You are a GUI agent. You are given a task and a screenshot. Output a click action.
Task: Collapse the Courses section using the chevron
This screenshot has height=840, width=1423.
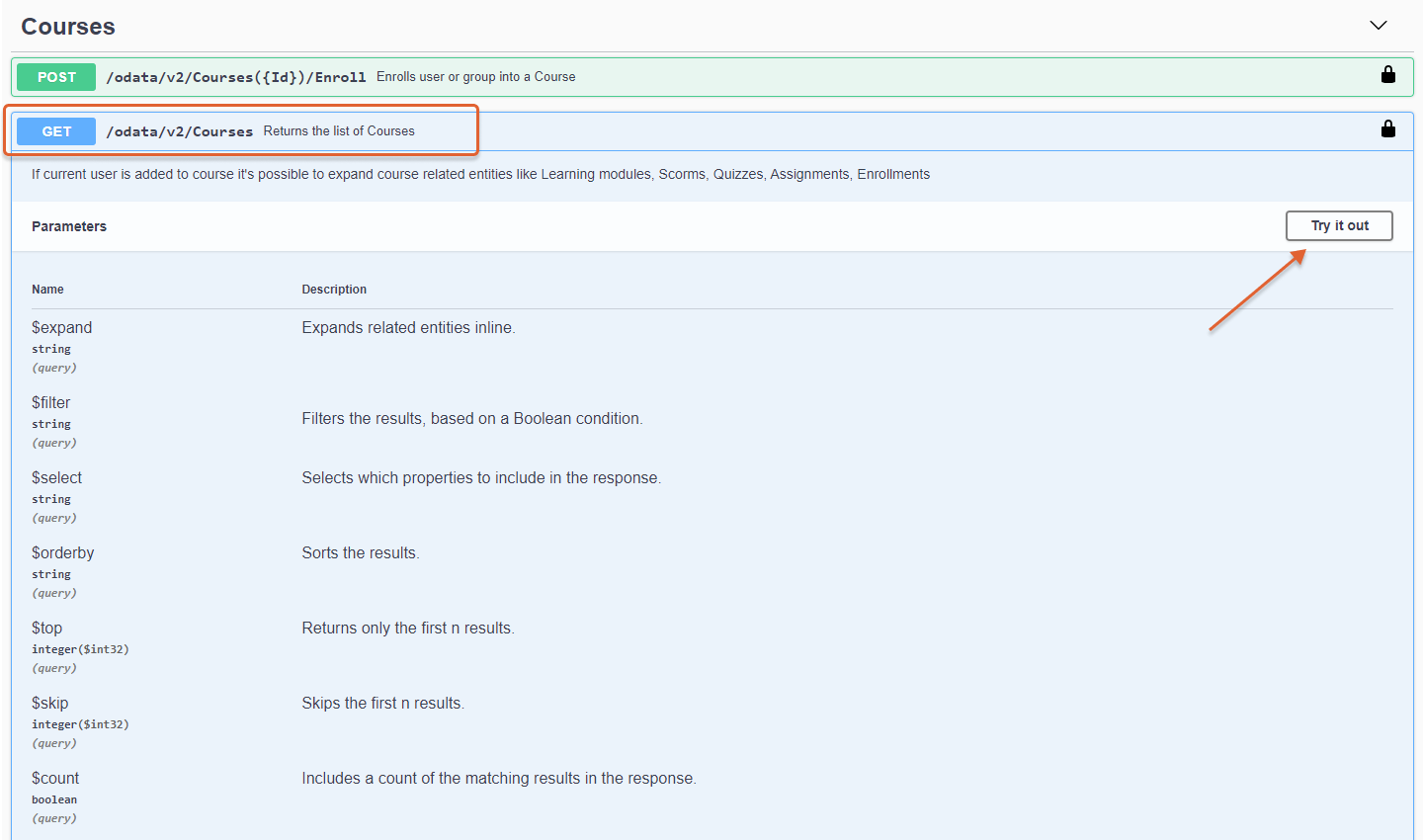coord(1378,26)
